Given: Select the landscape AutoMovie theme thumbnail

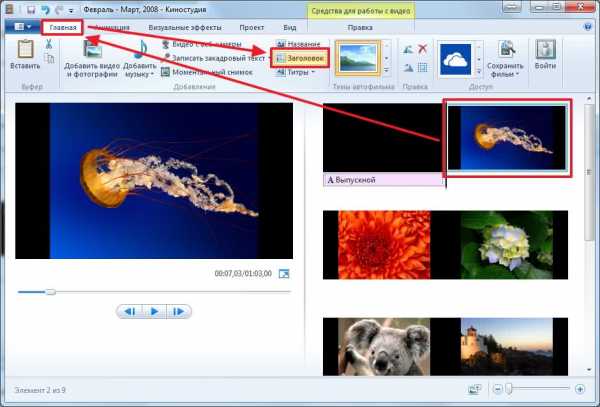Looking at the screenshot, I should [x=358, y=58].
